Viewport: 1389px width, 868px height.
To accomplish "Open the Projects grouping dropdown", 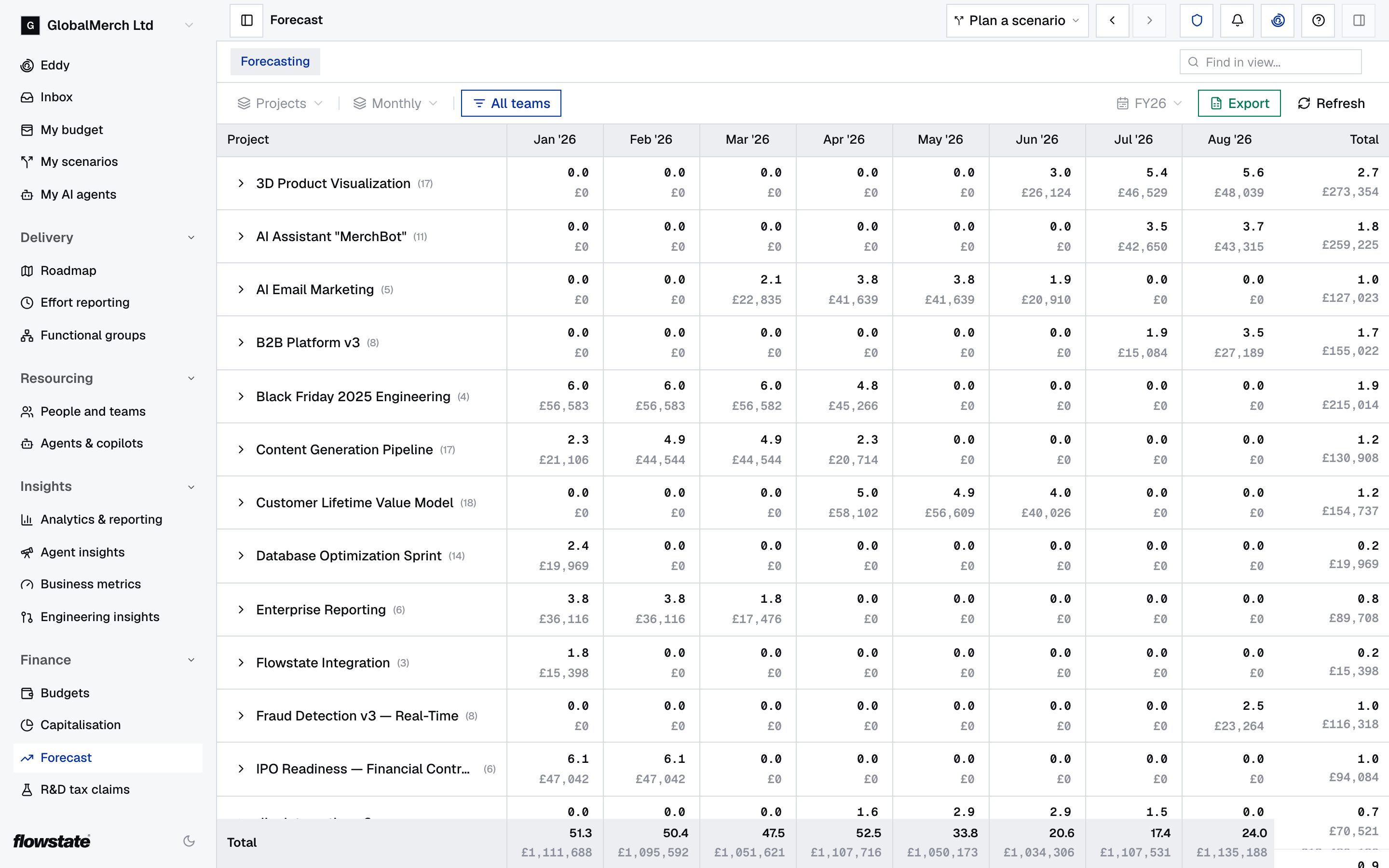I will pyautogui.click(x=280, y=103).
